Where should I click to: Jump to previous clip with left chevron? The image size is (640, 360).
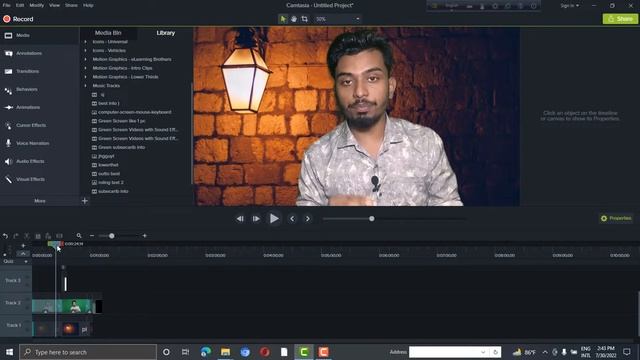tap(292, 219)
